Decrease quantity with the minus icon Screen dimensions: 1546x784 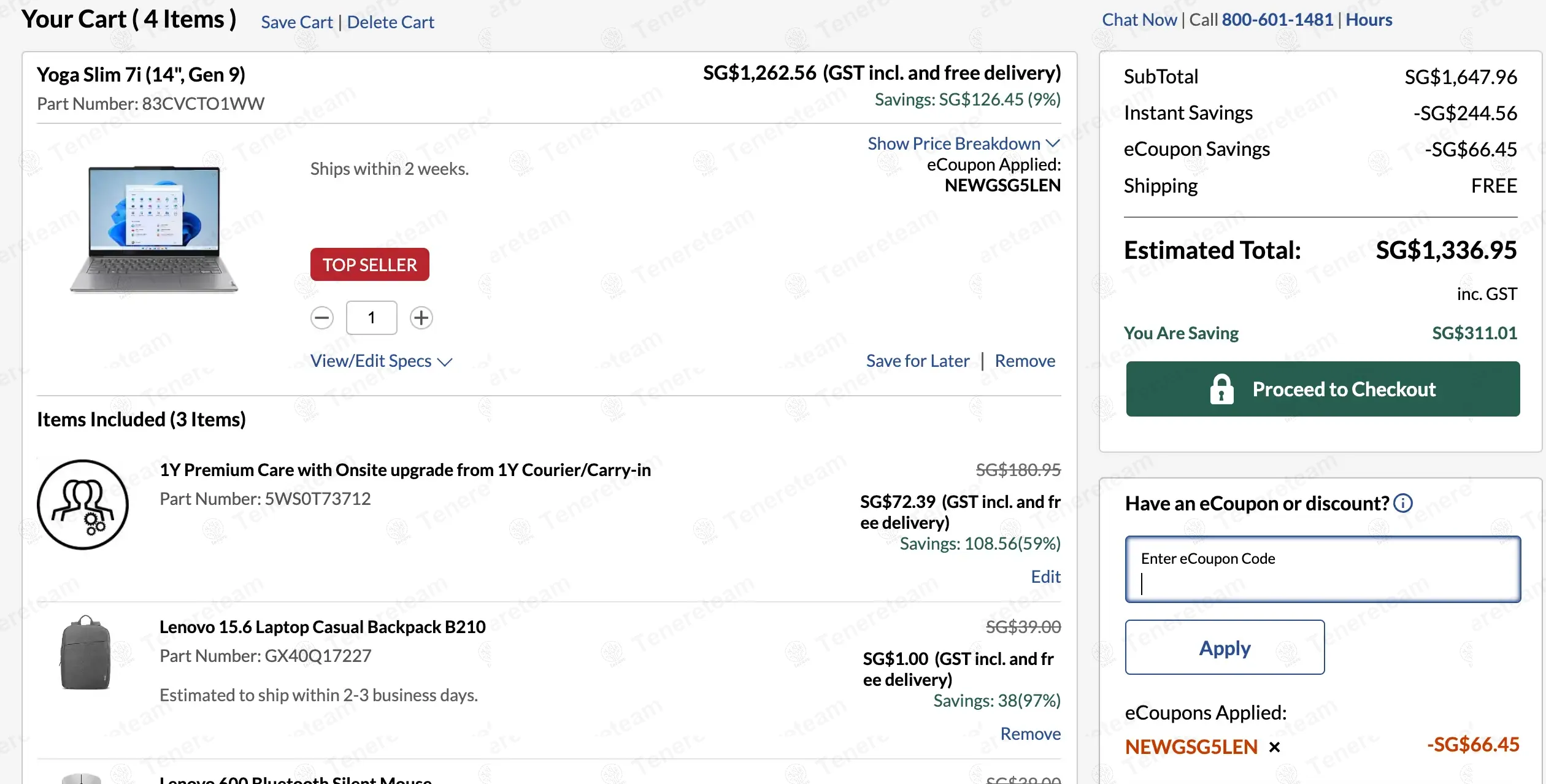(322, 318)
